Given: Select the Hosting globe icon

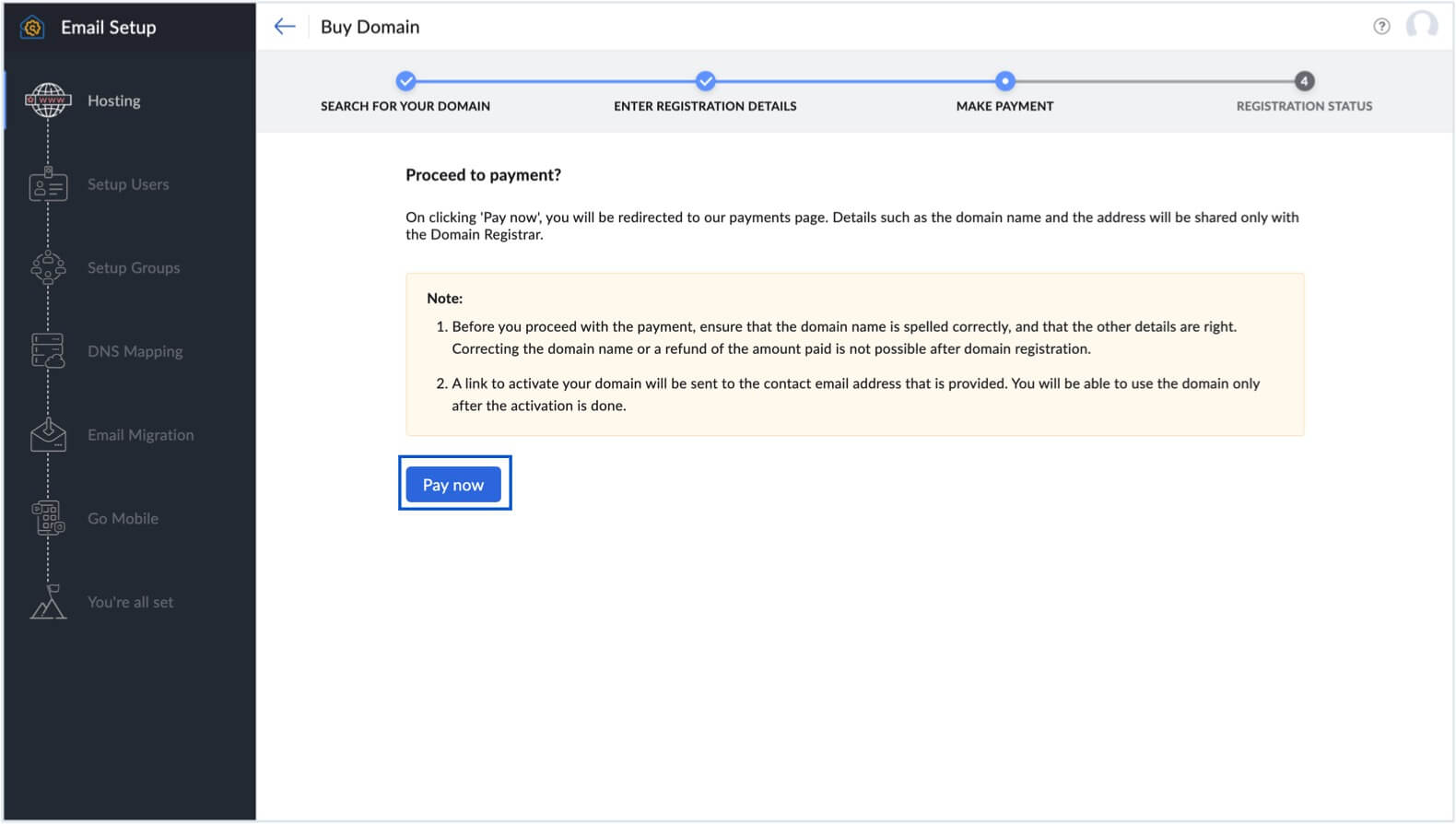Looking at the screenshot, I should (48, 100).
